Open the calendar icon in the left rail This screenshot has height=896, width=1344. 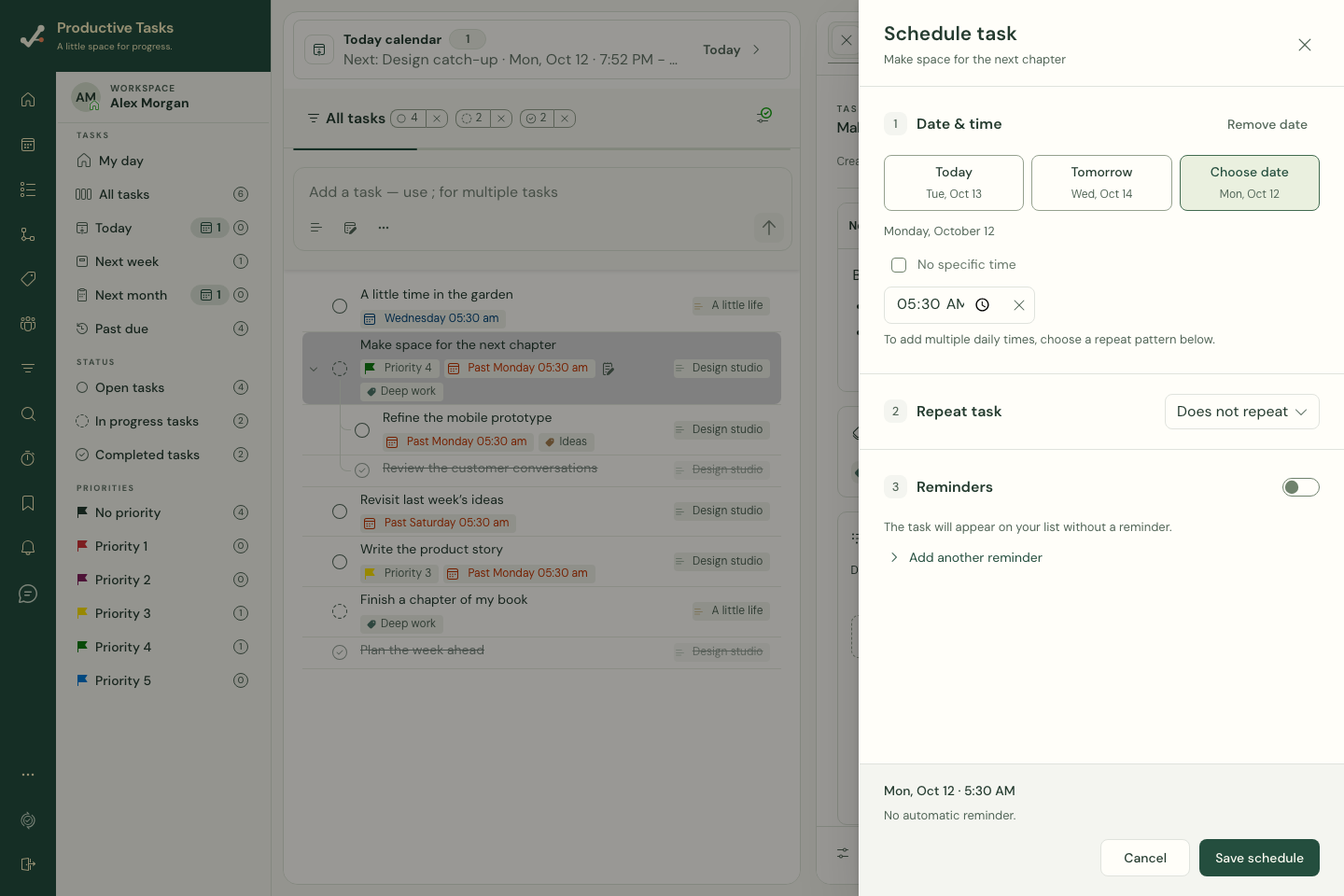click(28, 145)
